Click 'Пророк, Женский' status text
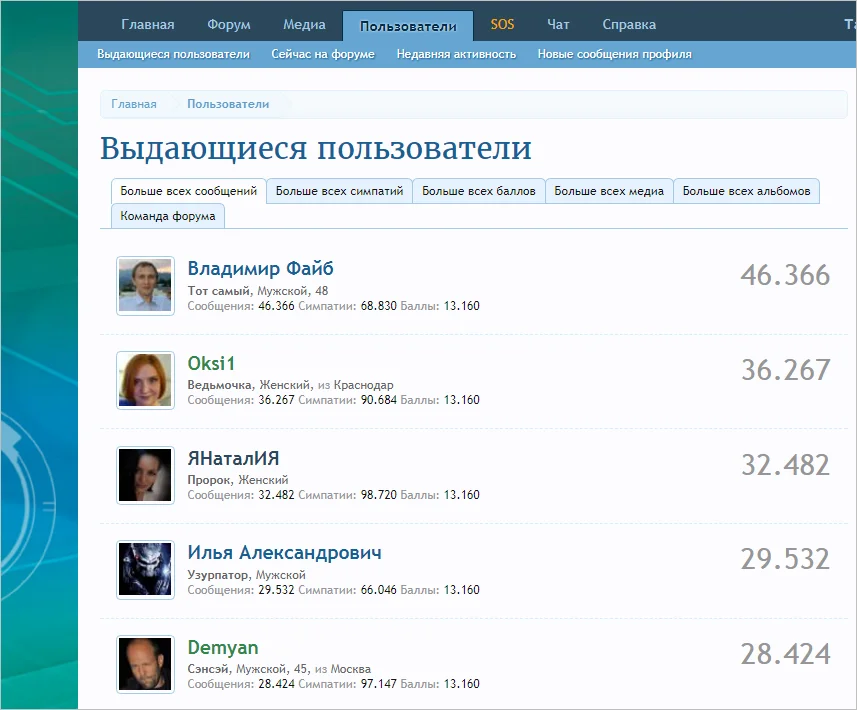Viewport: 857px width, 710px height. 238,480
